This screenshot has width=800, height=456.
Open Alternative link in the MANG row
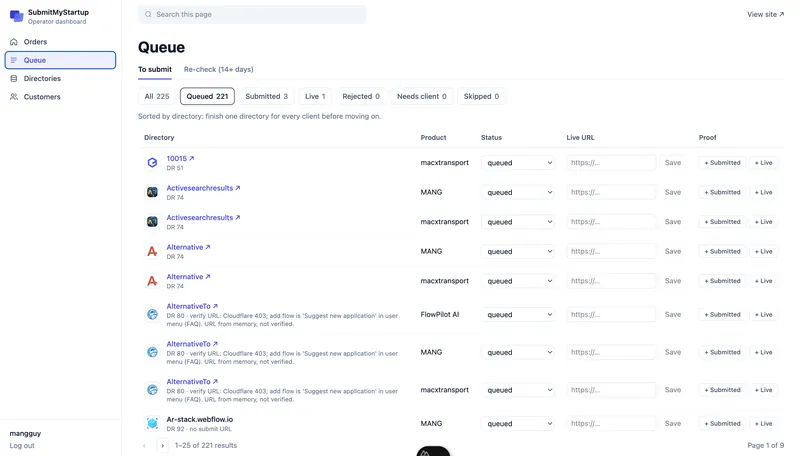(188, 247)
